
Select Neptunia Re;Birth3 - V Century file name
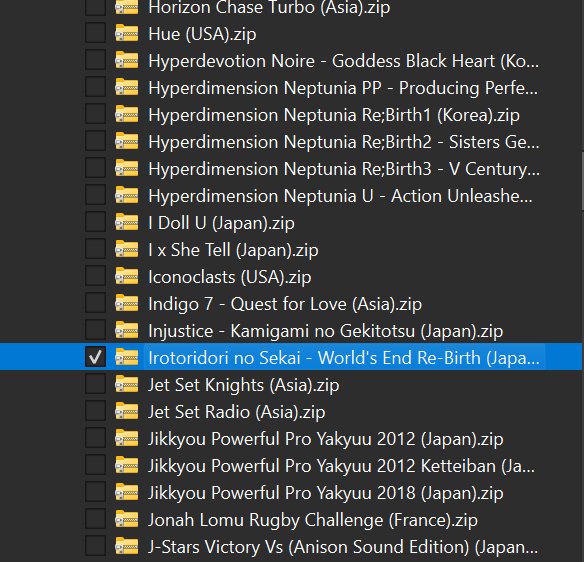[344, 169]
